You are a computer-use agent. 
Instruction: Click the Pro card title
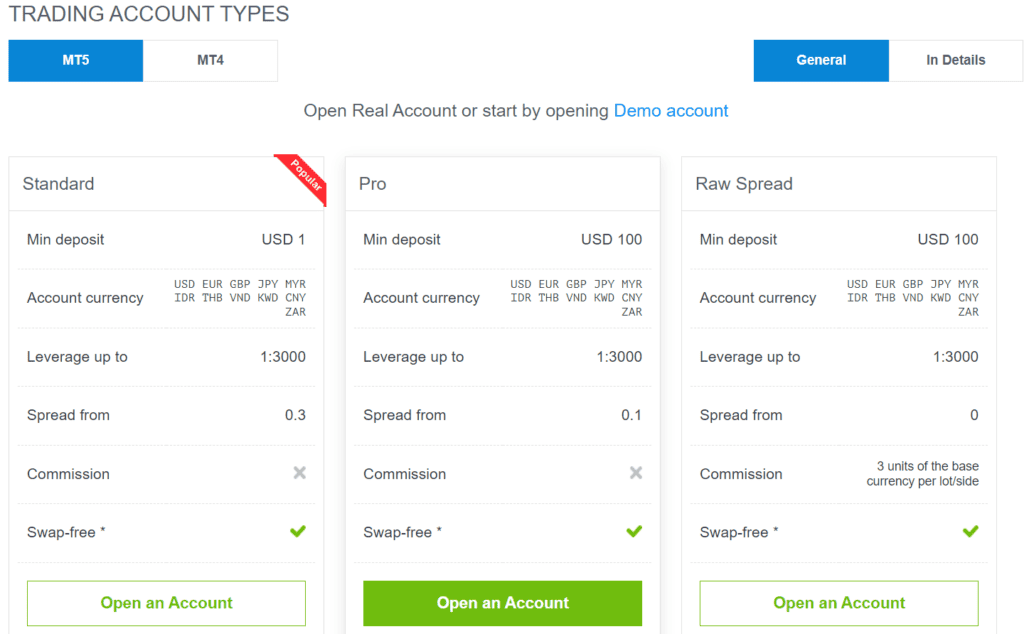click(373, 184)
